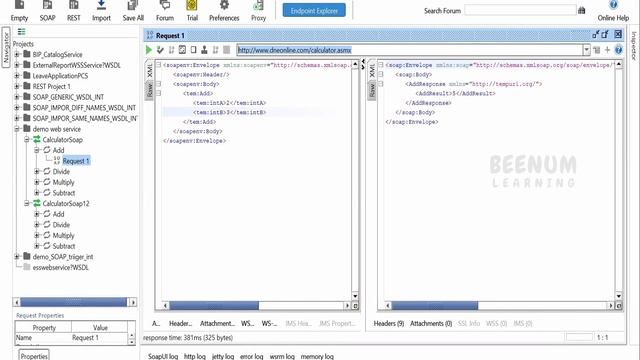Expand the LeaveApplicationPCS project node
The image size is (640, 360).
(17, 76)
